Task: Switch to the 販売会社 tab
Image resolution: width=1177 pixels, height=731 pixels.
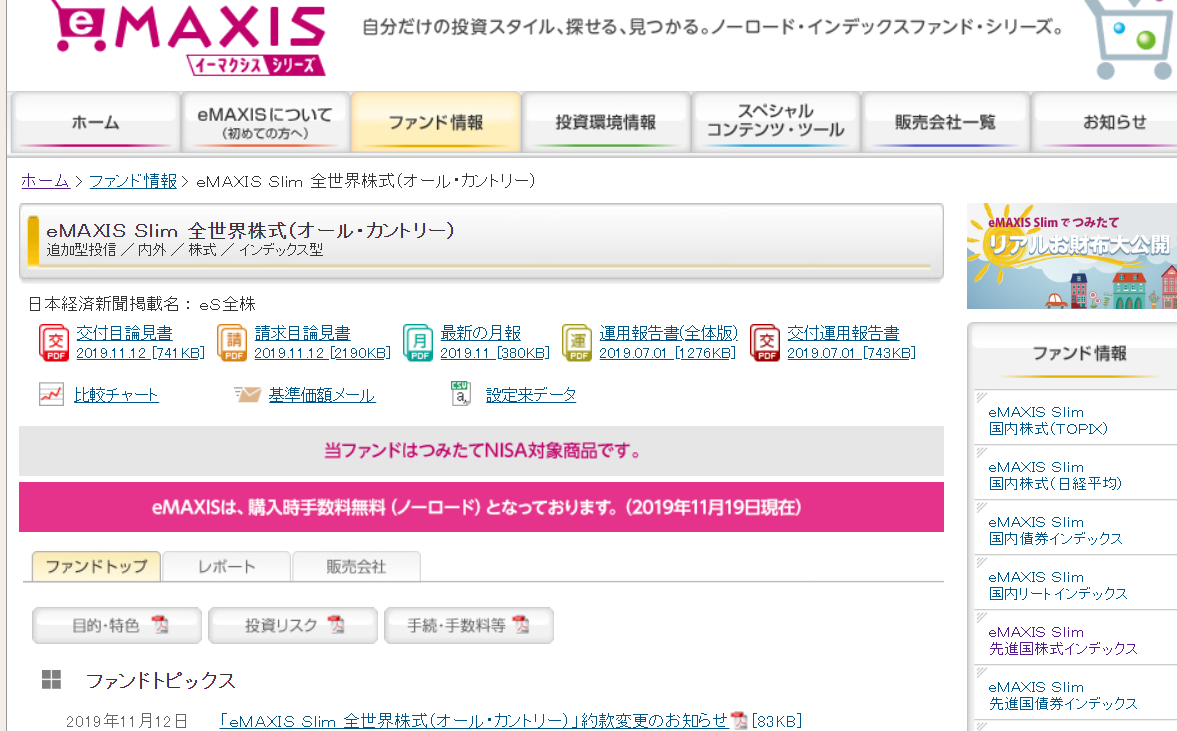Action: click(356, 567)
